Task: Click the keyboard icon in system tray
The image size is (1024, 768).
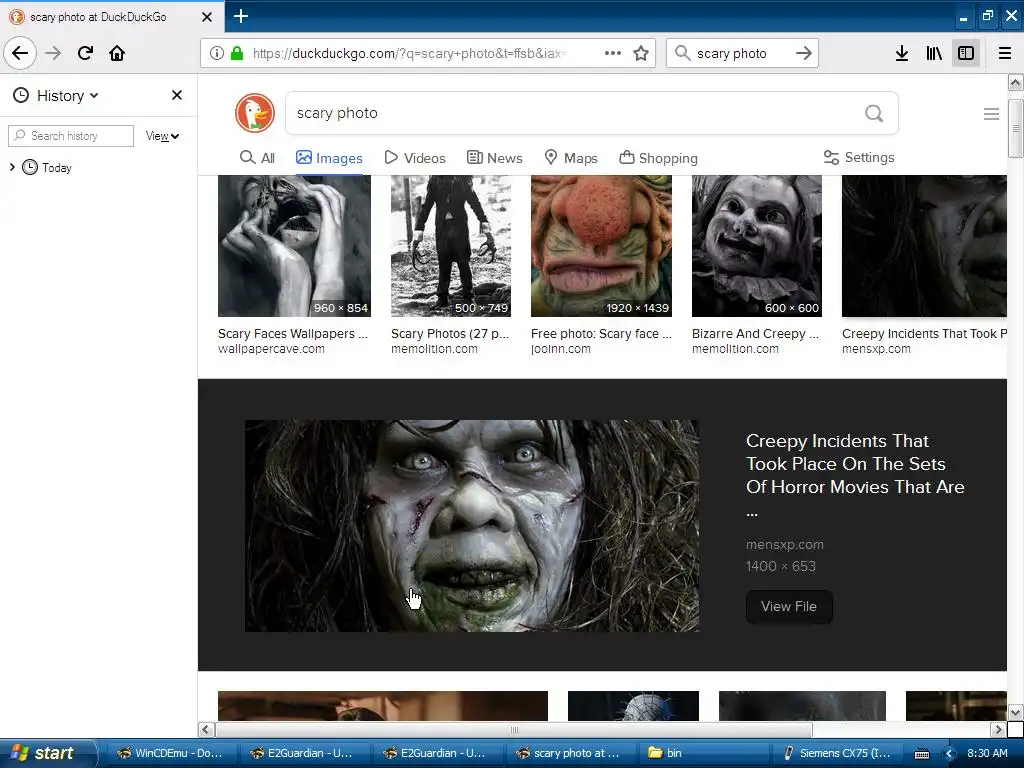Action: tap(921, 754)
